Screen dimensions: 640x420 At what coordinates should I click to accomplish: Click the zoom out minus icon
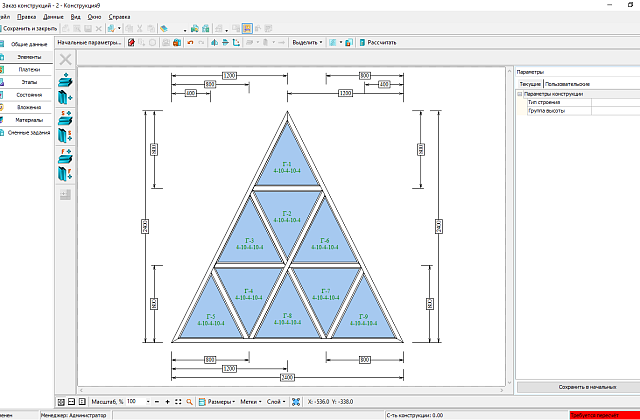pyautogui.click(x=157, y=402)
